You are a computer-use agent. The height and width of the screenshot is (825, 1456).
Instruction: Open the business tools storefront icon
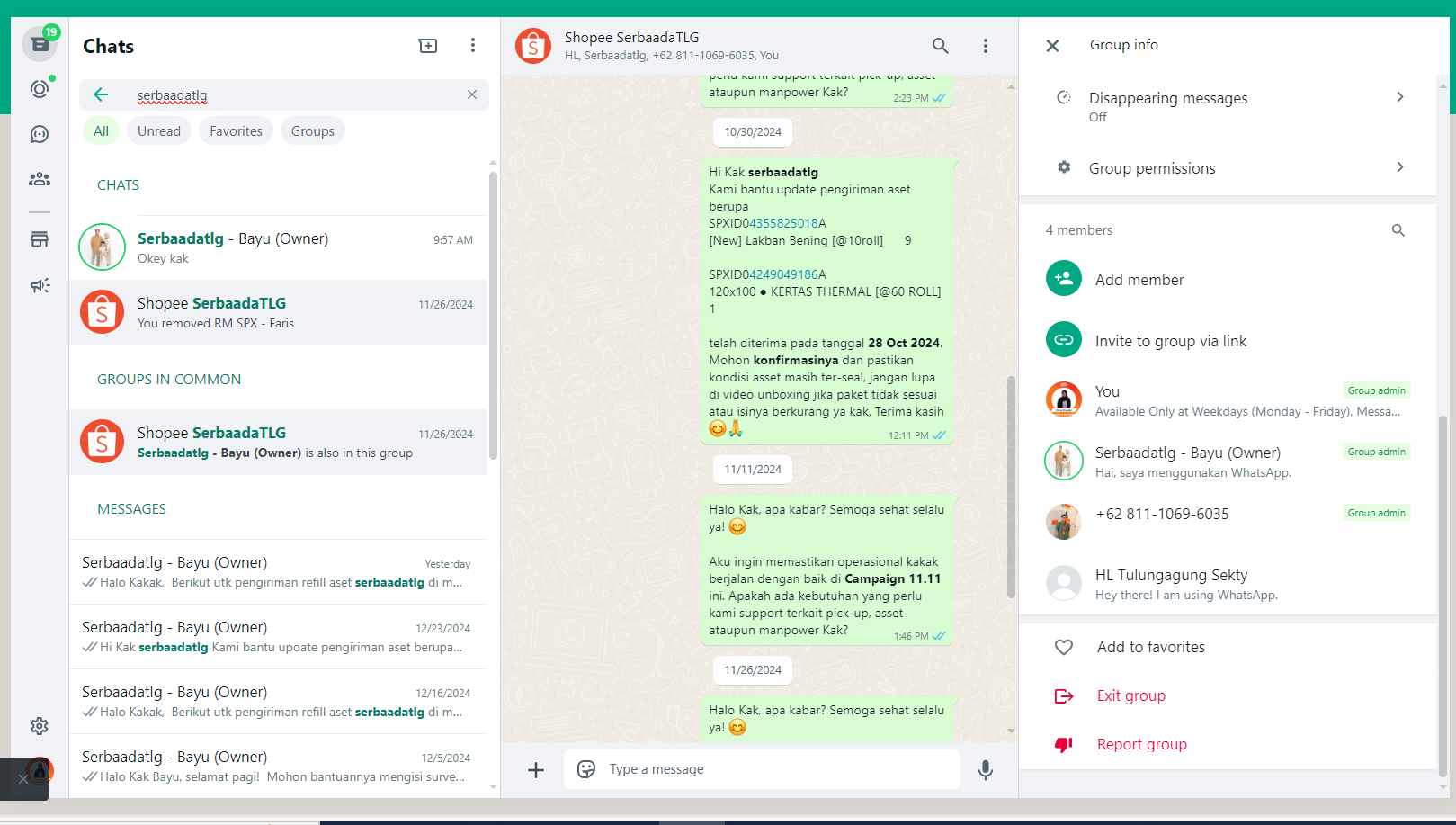[x=40, y=239]
